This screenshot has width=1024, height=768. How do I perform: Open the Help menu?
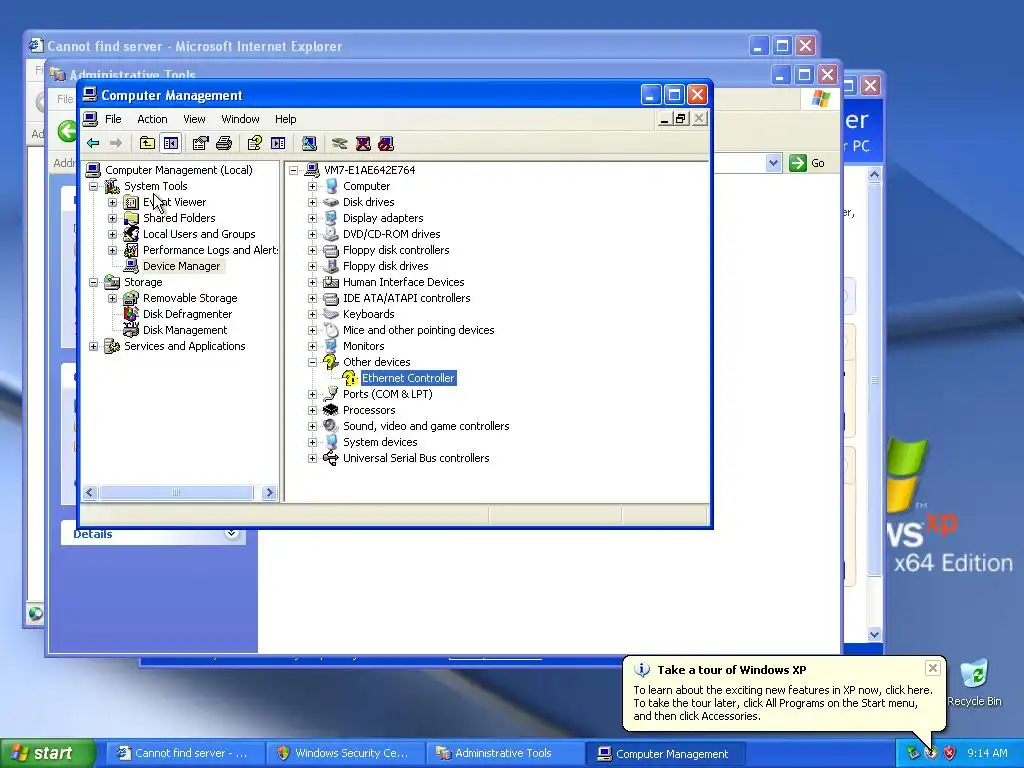tap(285, 119)
